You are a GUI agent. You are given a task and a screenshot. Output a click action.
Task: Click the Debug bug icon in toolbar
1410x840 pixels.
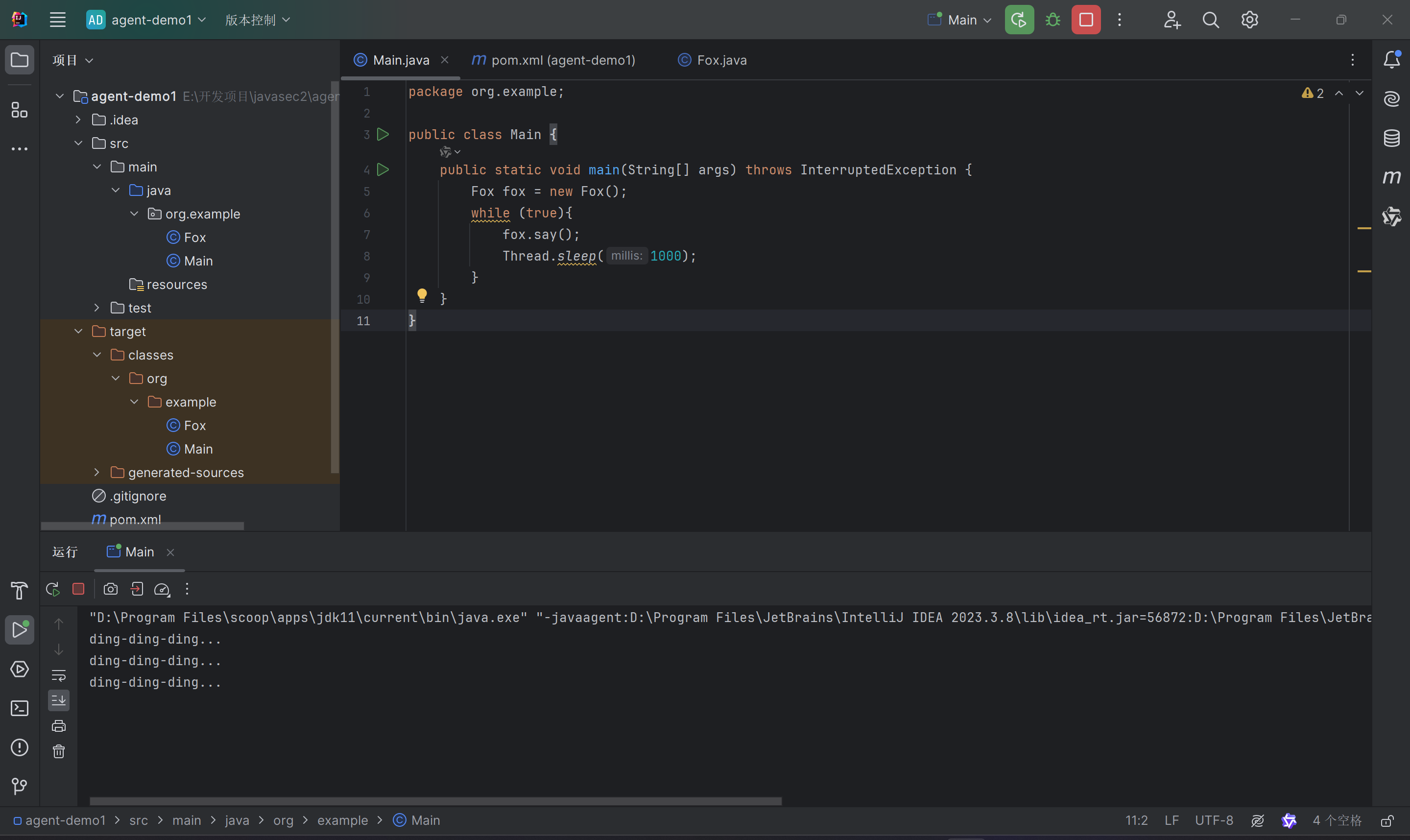coord(1052,20)
